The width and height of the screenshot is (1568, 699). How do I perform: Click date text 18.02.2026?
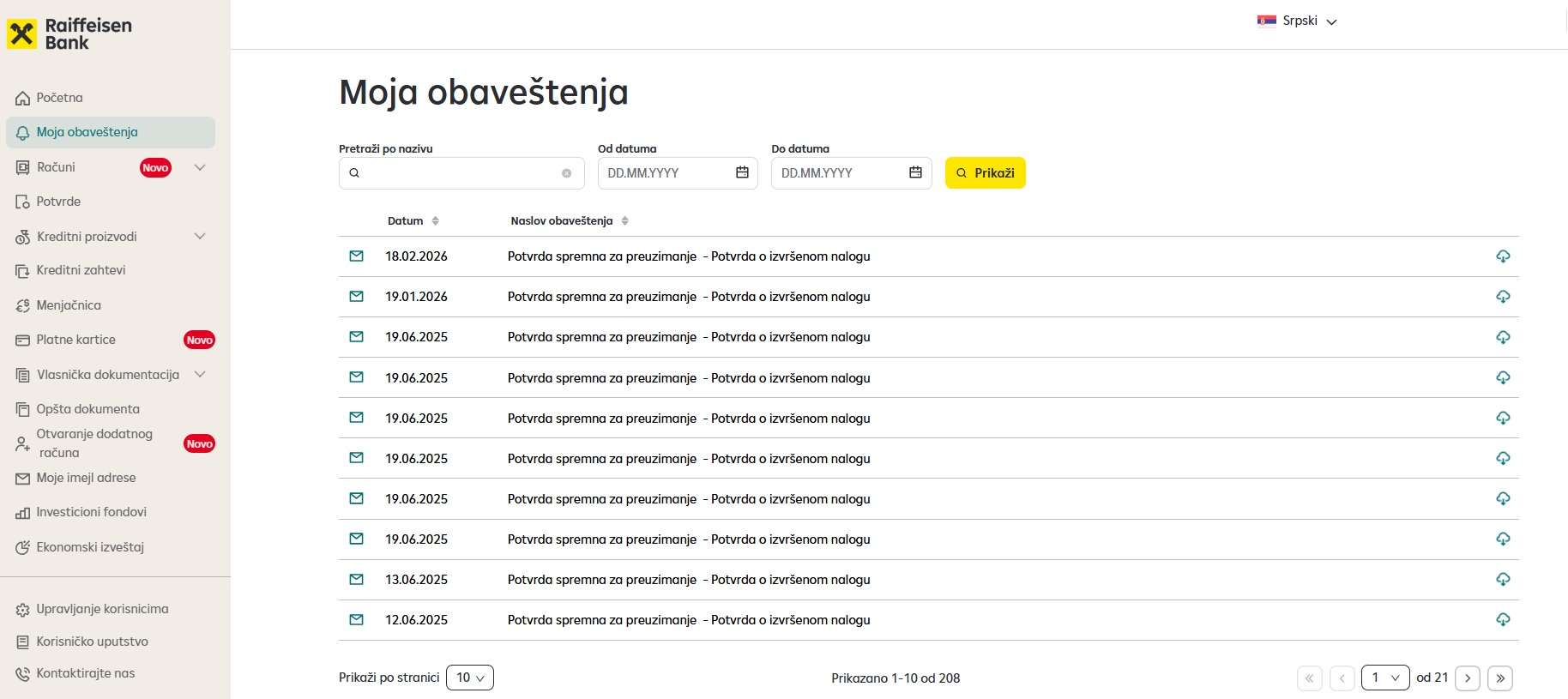click(x=416, y=256)
